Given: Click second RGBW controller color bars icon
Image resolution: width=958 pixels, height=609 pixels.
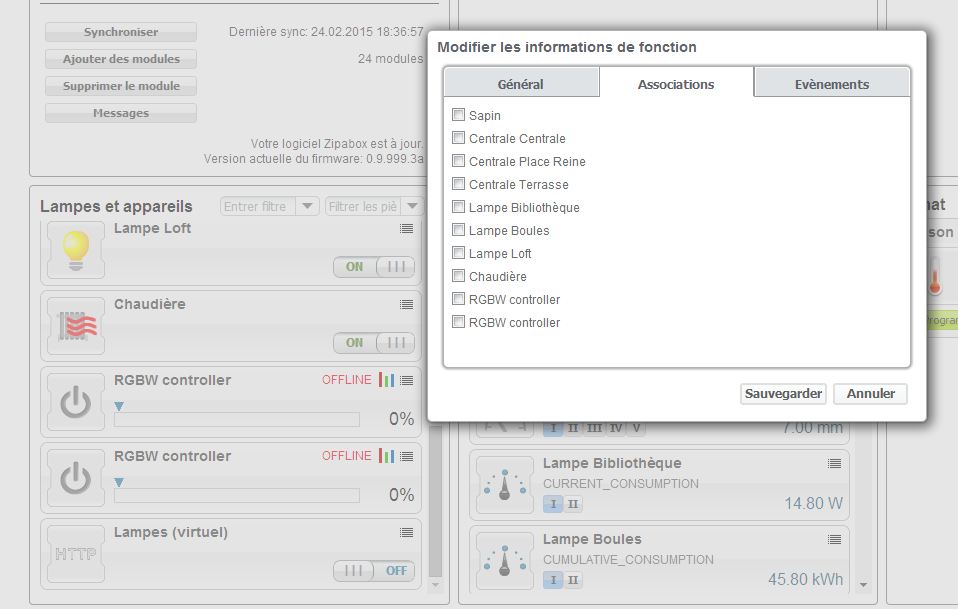Looking at the screenshot, I should (x=387, y=456).
